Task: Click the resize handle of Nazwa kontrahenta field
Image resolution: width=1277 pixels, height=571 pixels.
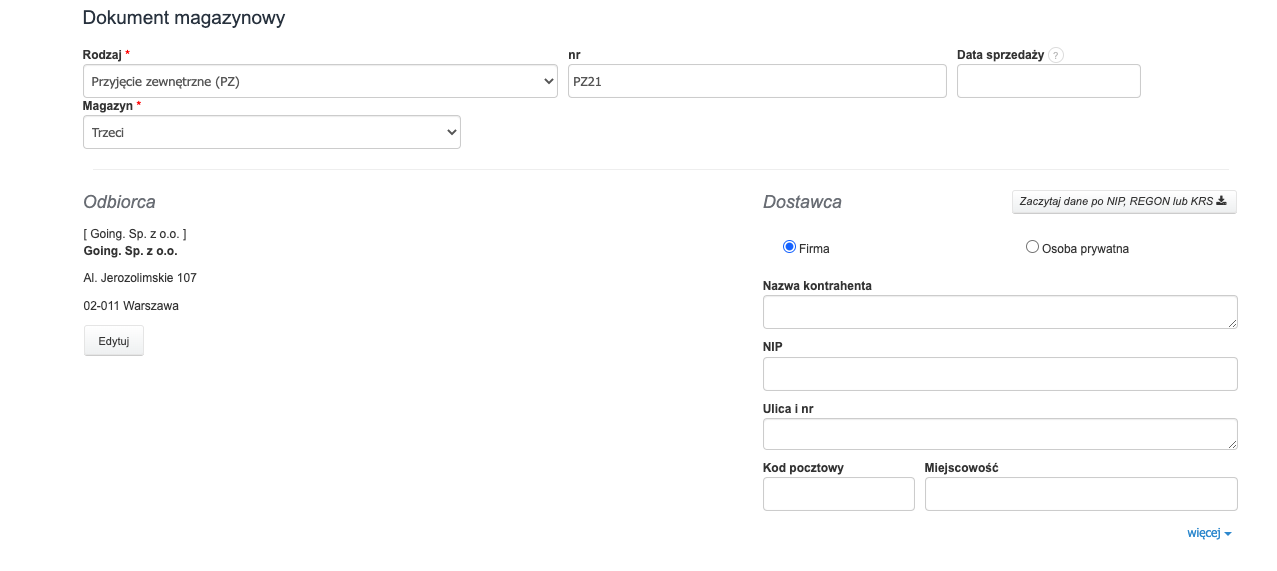Action: (x=1232, y=323)
